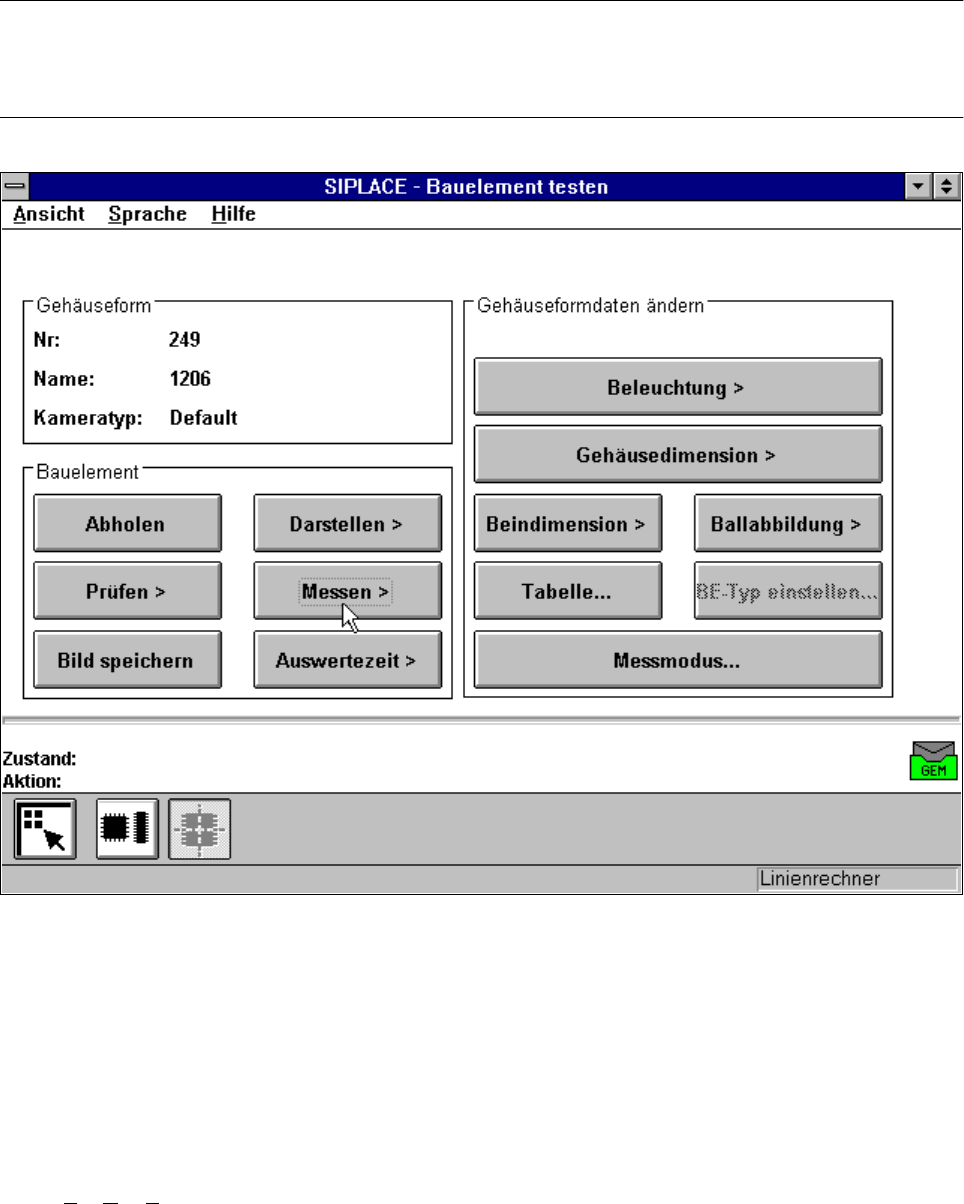Click the selection arrow icon in bottom toolbar
Viewport: 964px width, 1204px height.
coord(45,830)
